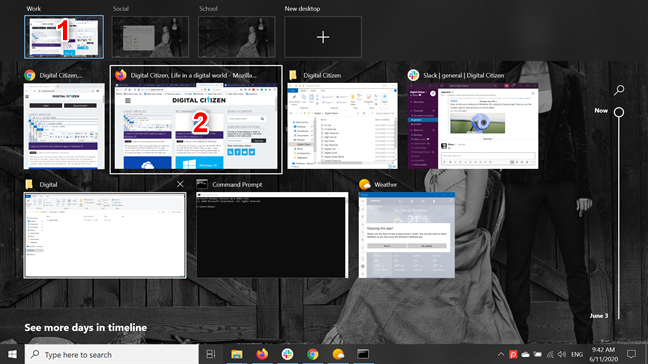This screenshot has width=648, height=364.
Task: Add a New desktop with plus button
Action: [x=323, y=37]
